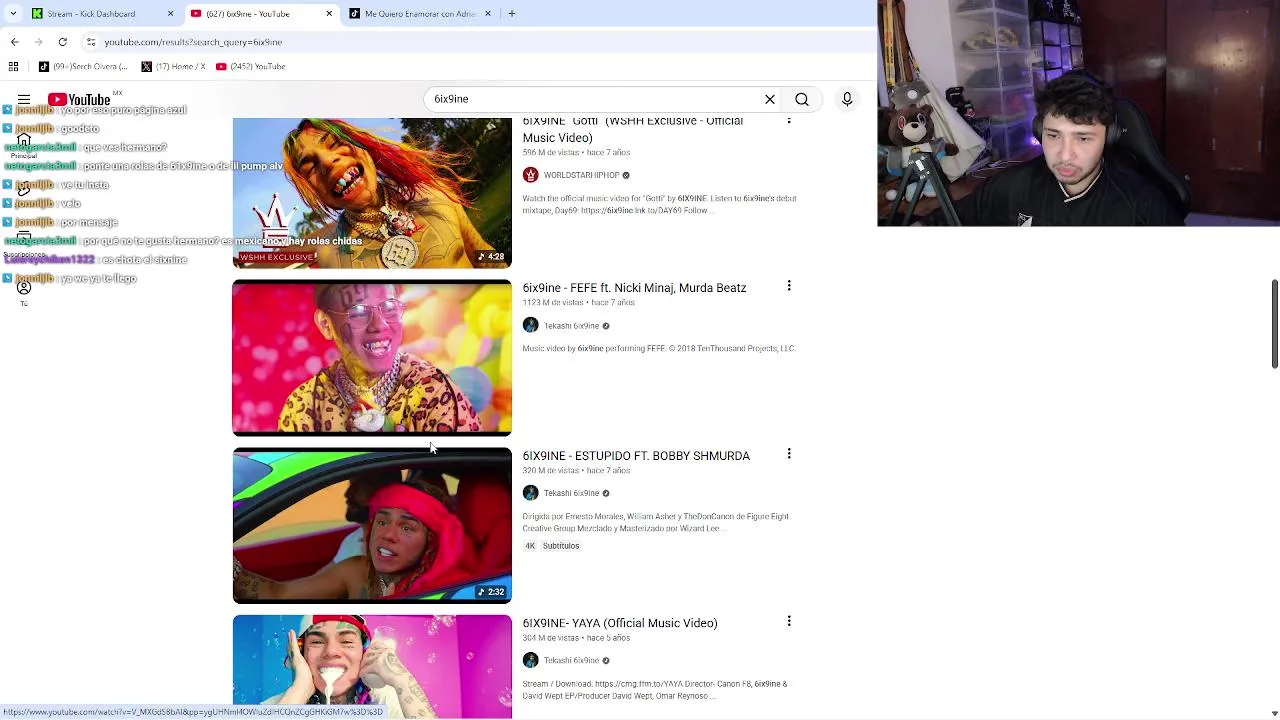Screen dimensions: 1280x720
Task: Open more options for FEFE video
Action: coord(789,286)
